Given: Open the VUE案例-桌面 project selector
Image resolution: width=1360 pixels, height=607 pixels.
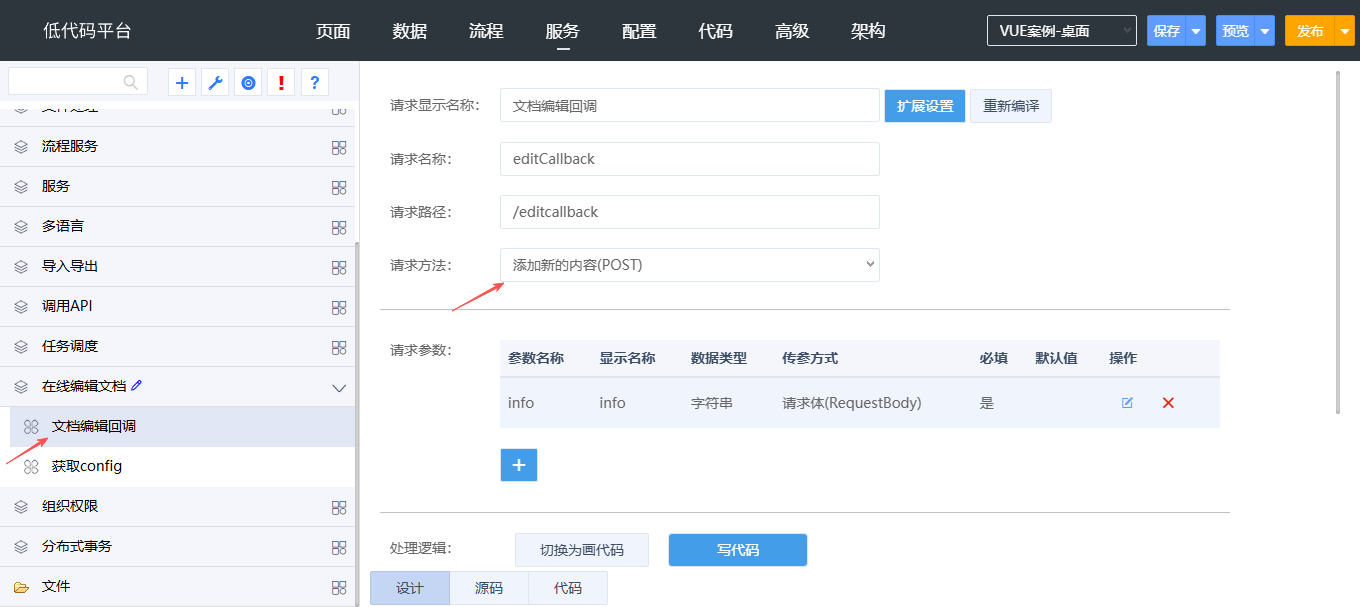Looking at the screenshot, I should (x=1061, y=31).
